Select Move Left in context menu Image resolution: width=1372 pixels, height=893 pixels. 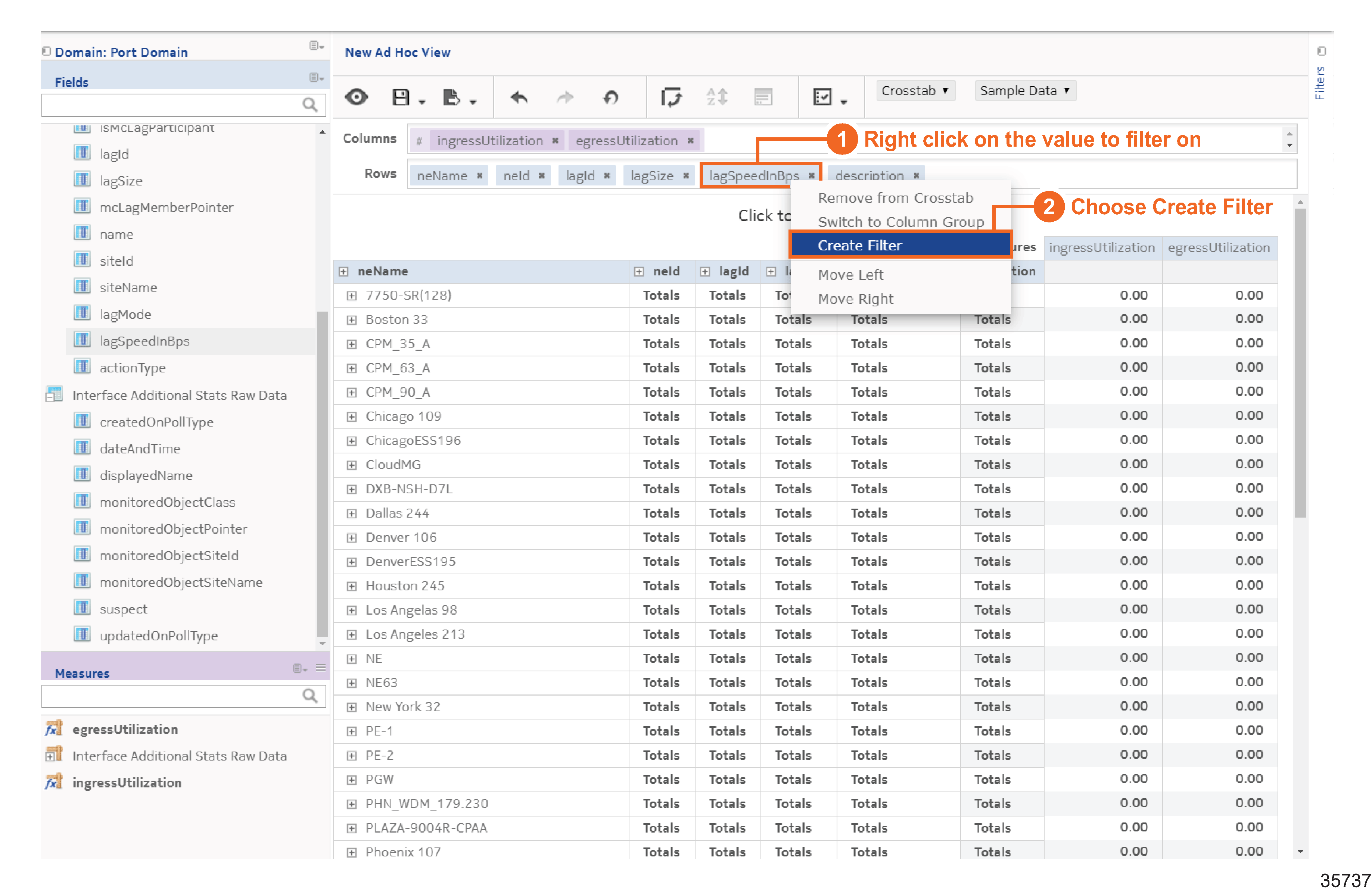click(x=850, y=275)
